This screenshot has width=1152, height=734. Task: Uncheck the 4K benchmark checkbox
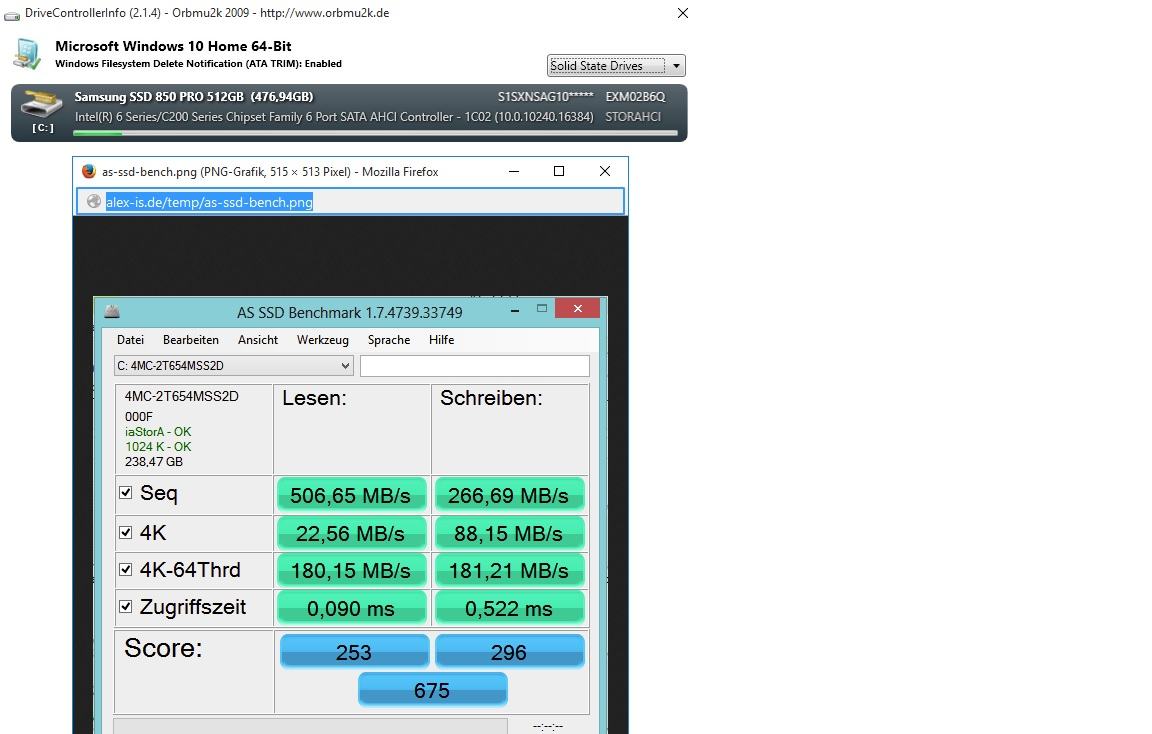(x=126, y=532)
